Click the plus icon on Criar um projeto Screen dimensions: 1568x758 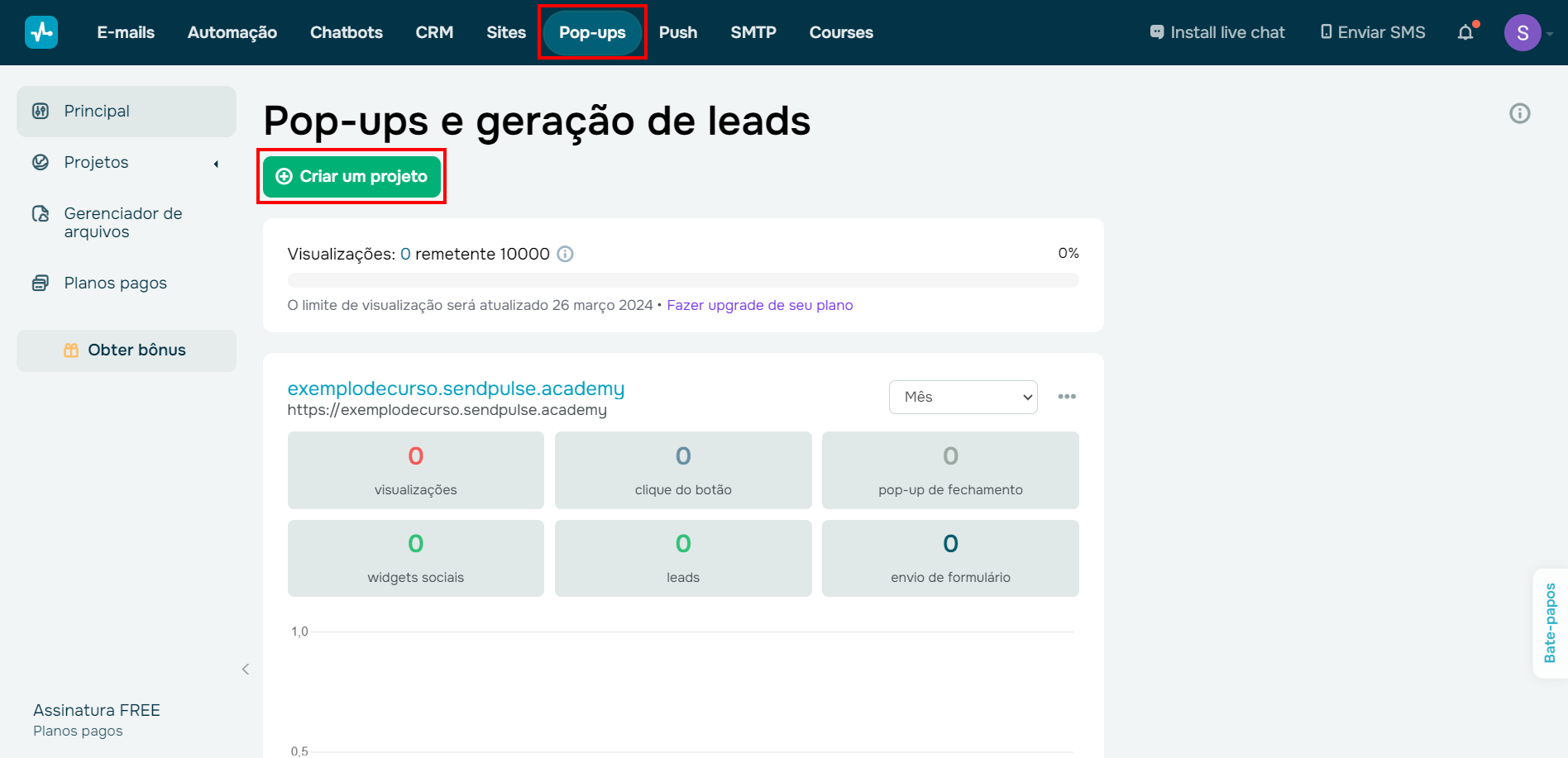[284, 176]
